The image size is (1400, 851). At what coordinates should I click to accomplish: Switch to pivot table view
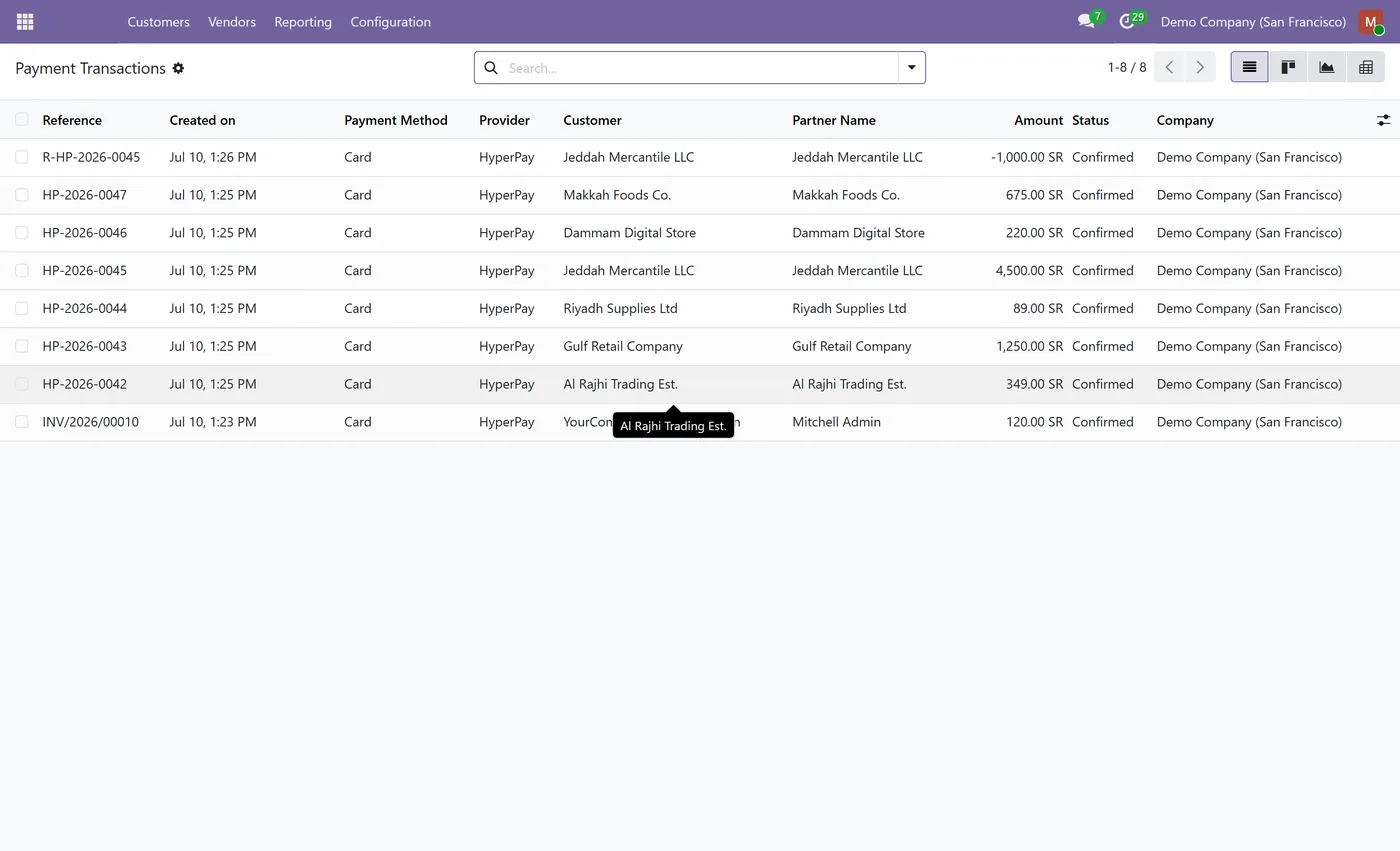coord(1366,67)
